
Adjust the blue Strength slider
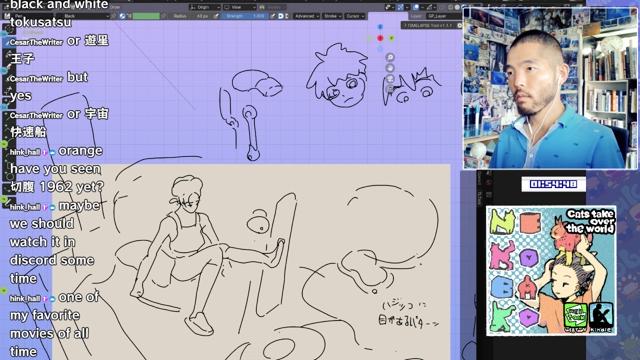click(x=245, y=16)
